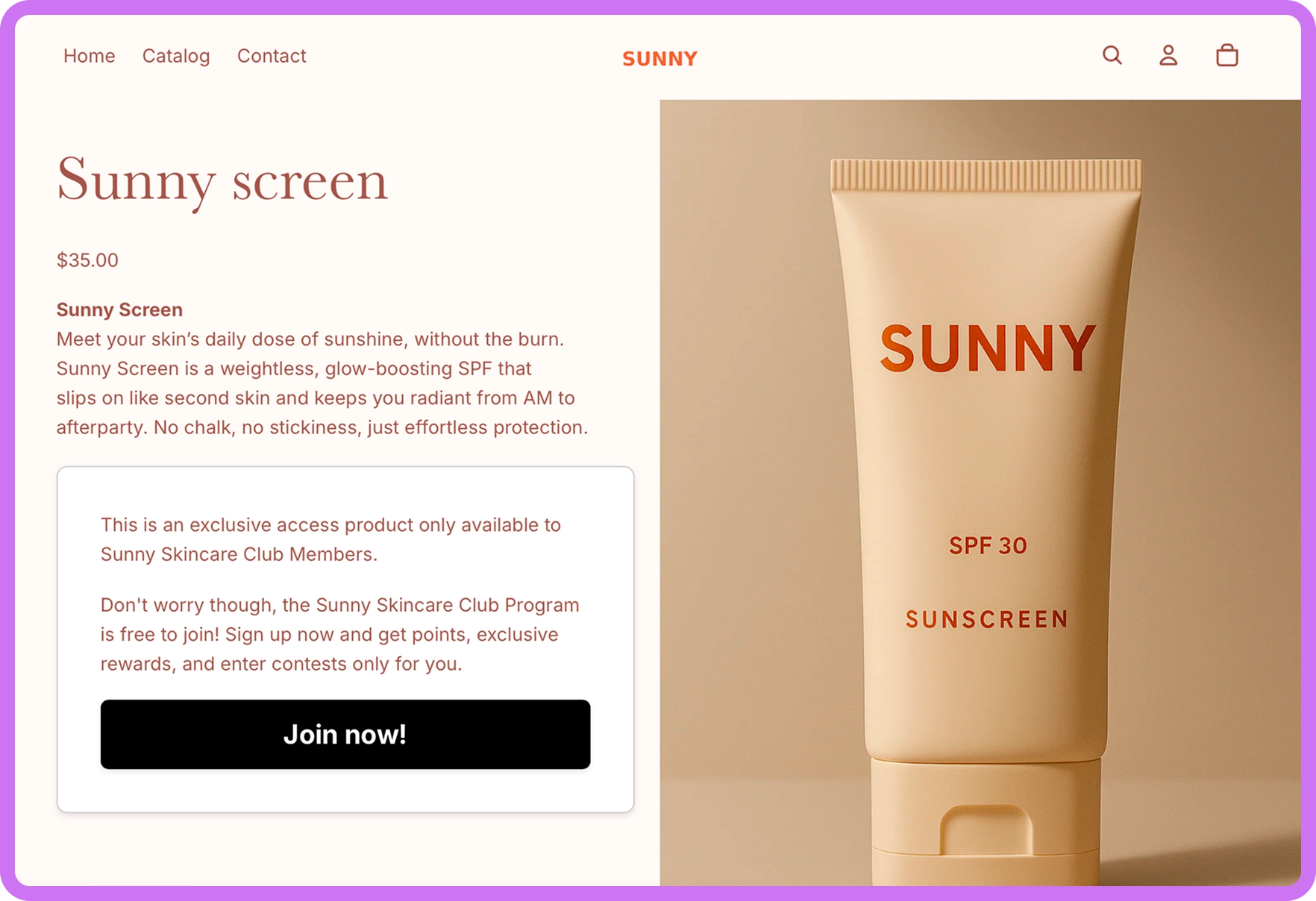Image resolution: width=1316 pixels, height=901 pixels.
Task: Click the SUNSCREEN text on tube
Action: click(987, 619)
